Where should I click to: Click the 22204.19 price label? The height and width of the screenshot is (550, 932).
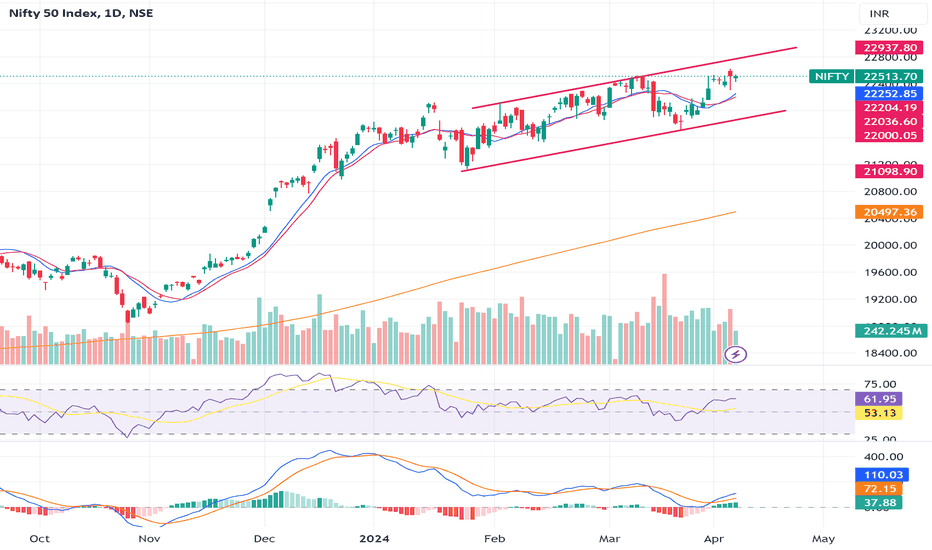(x=889, y=108)
